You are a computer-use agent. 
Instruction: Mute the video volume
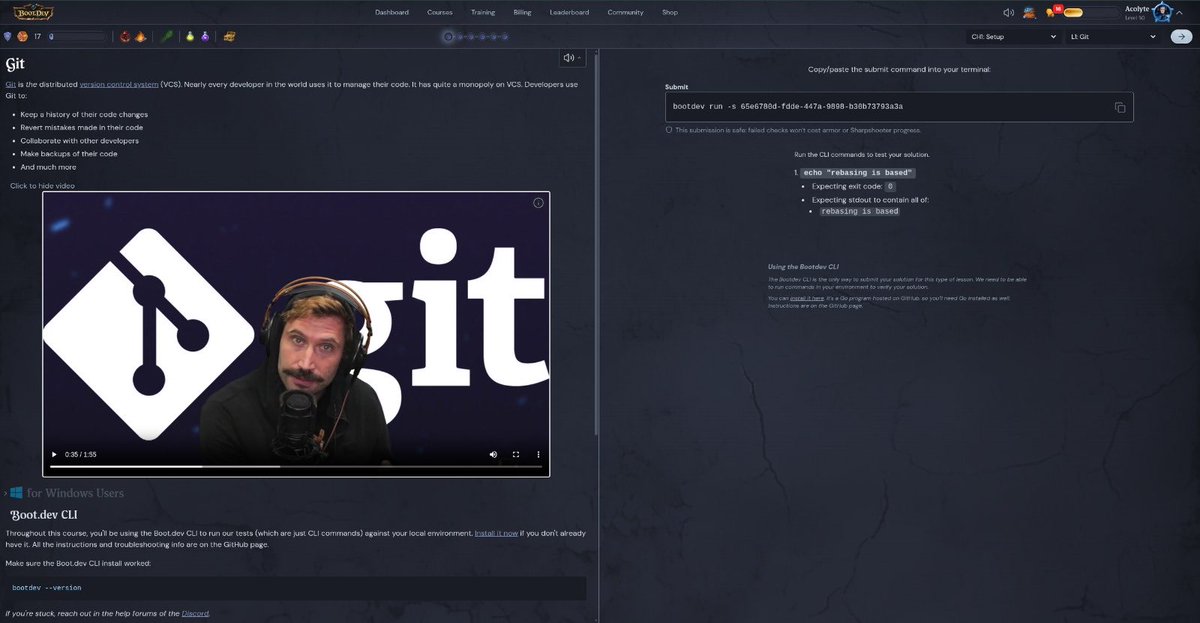click(493, 454)
